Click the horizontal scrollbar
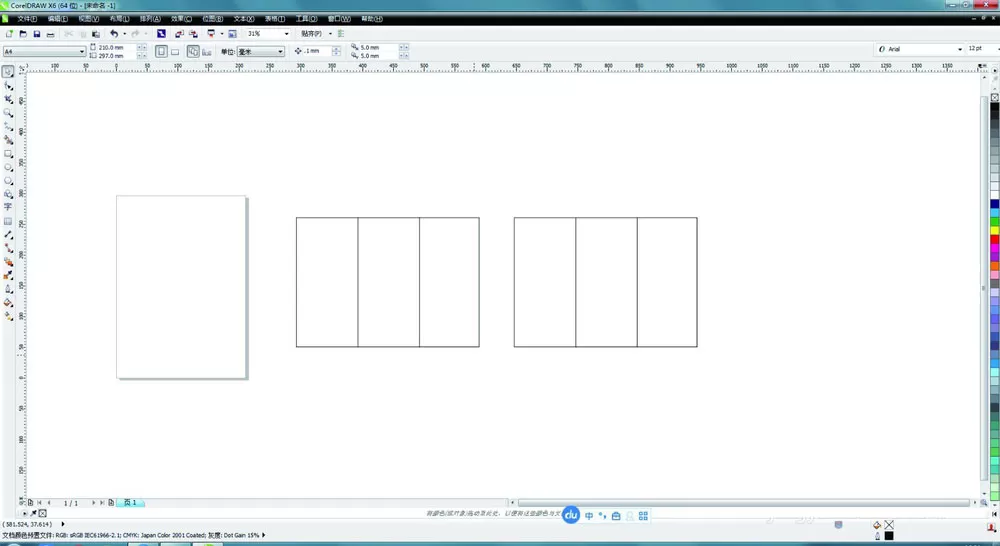 click(x=743, y=503)
